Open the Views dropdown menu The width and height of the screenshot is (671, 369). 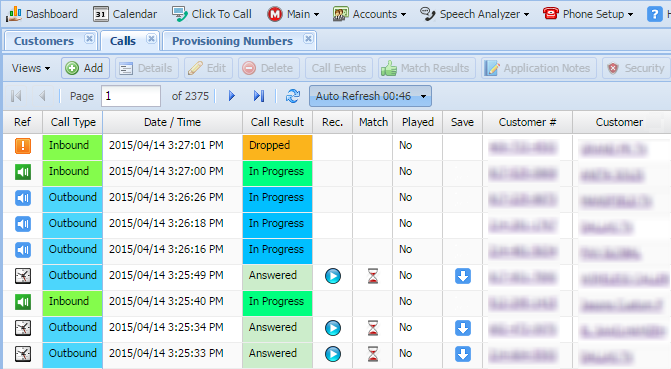[x=31, y=68]
